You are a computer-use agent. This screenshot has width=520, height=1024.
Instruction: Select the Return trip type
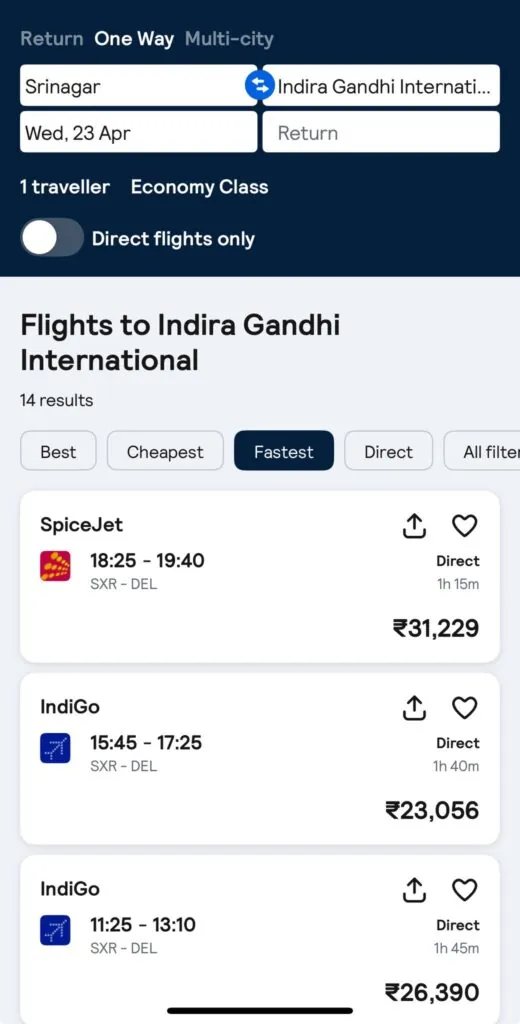52,39
